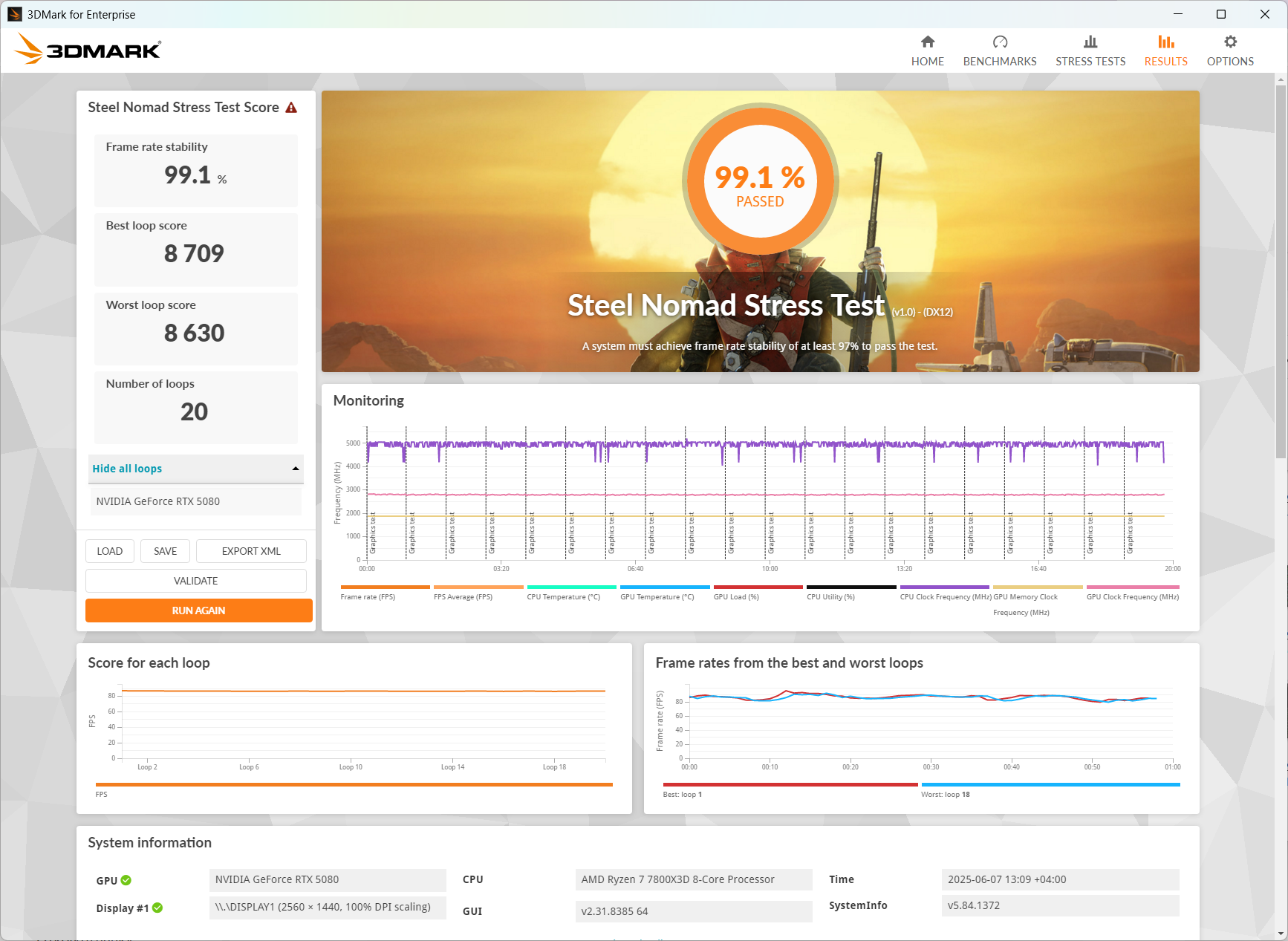The height and width of the screenshot is (941, 1288).
Task: Click the 3DMark logo
Action: point(88,49)
